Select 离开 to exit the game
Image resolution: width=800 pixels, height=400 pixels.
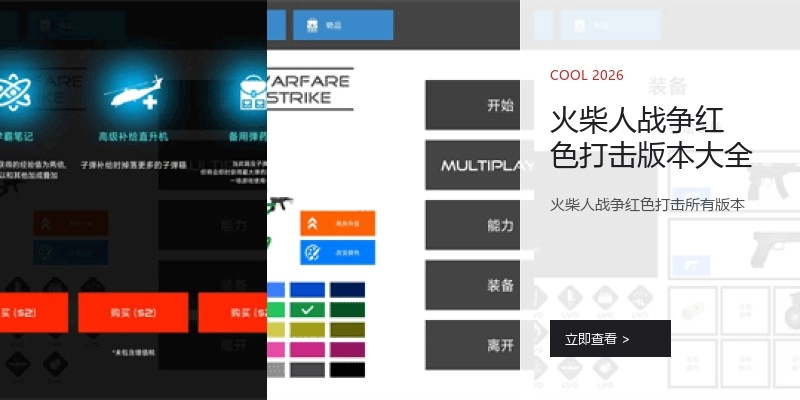tap(472, 345)
